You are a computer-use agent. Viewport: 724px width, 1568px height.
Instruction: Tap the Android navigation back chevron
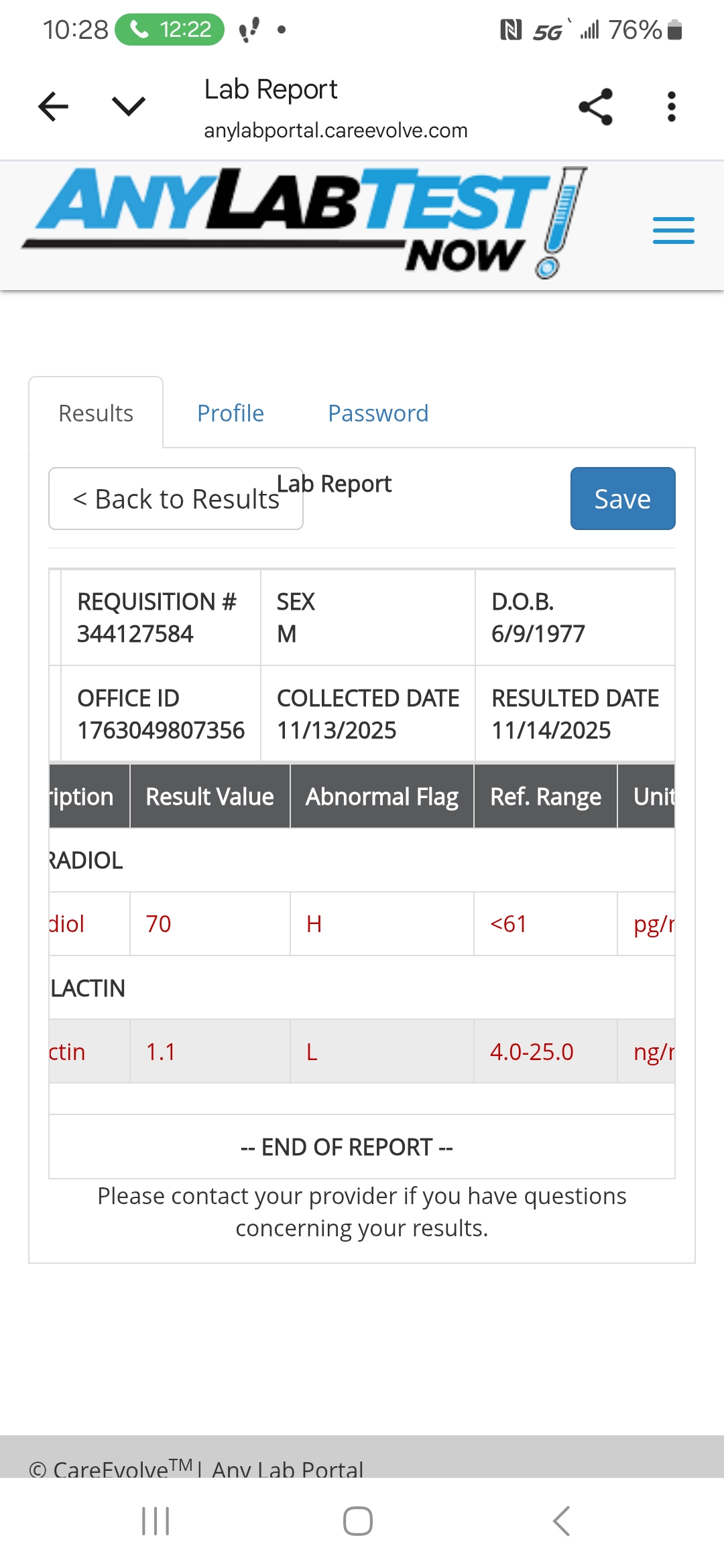[562, 1521]
